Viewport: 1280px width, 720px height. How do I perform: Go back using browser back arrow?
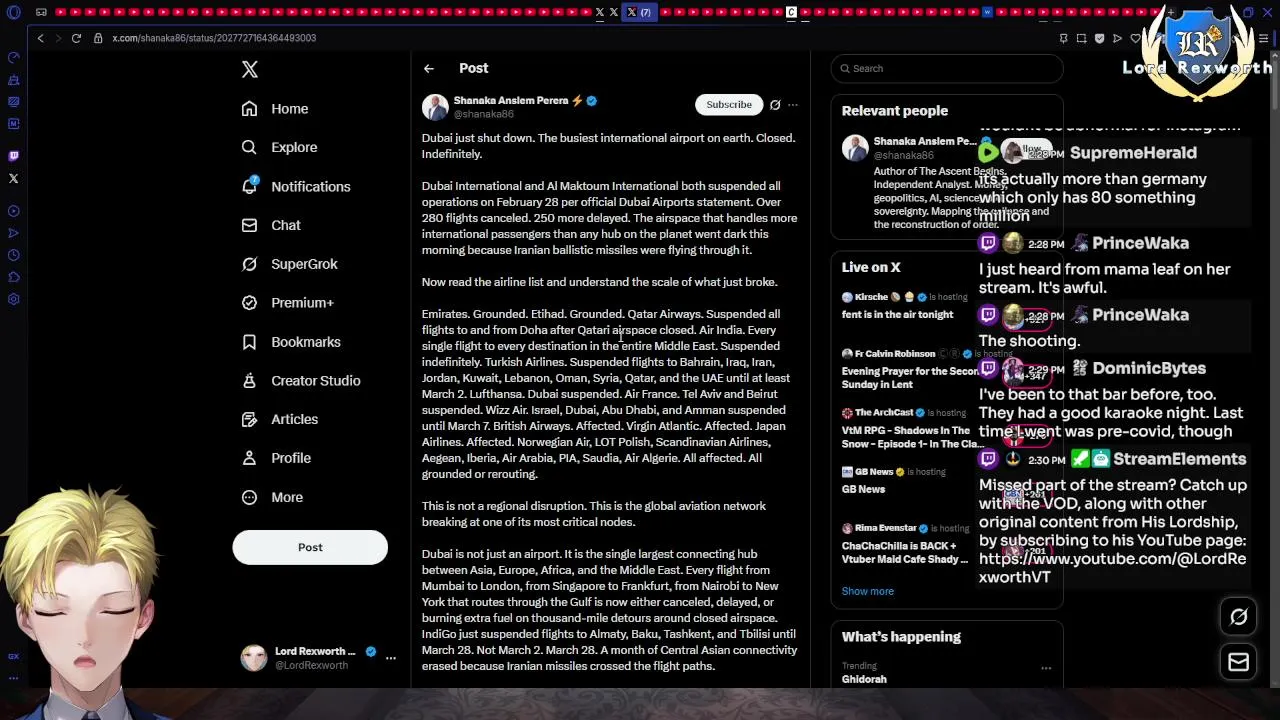(x=40, y=38)
